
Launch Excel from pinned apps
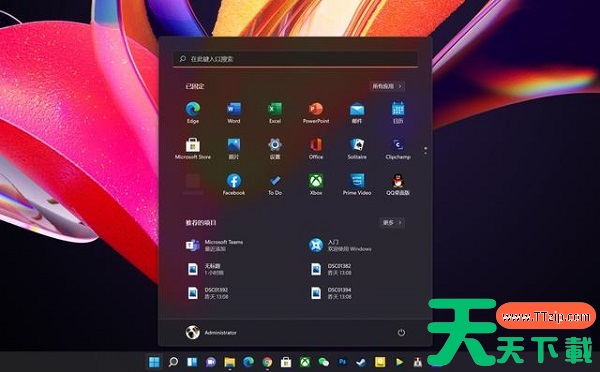(x=275, y=113)
